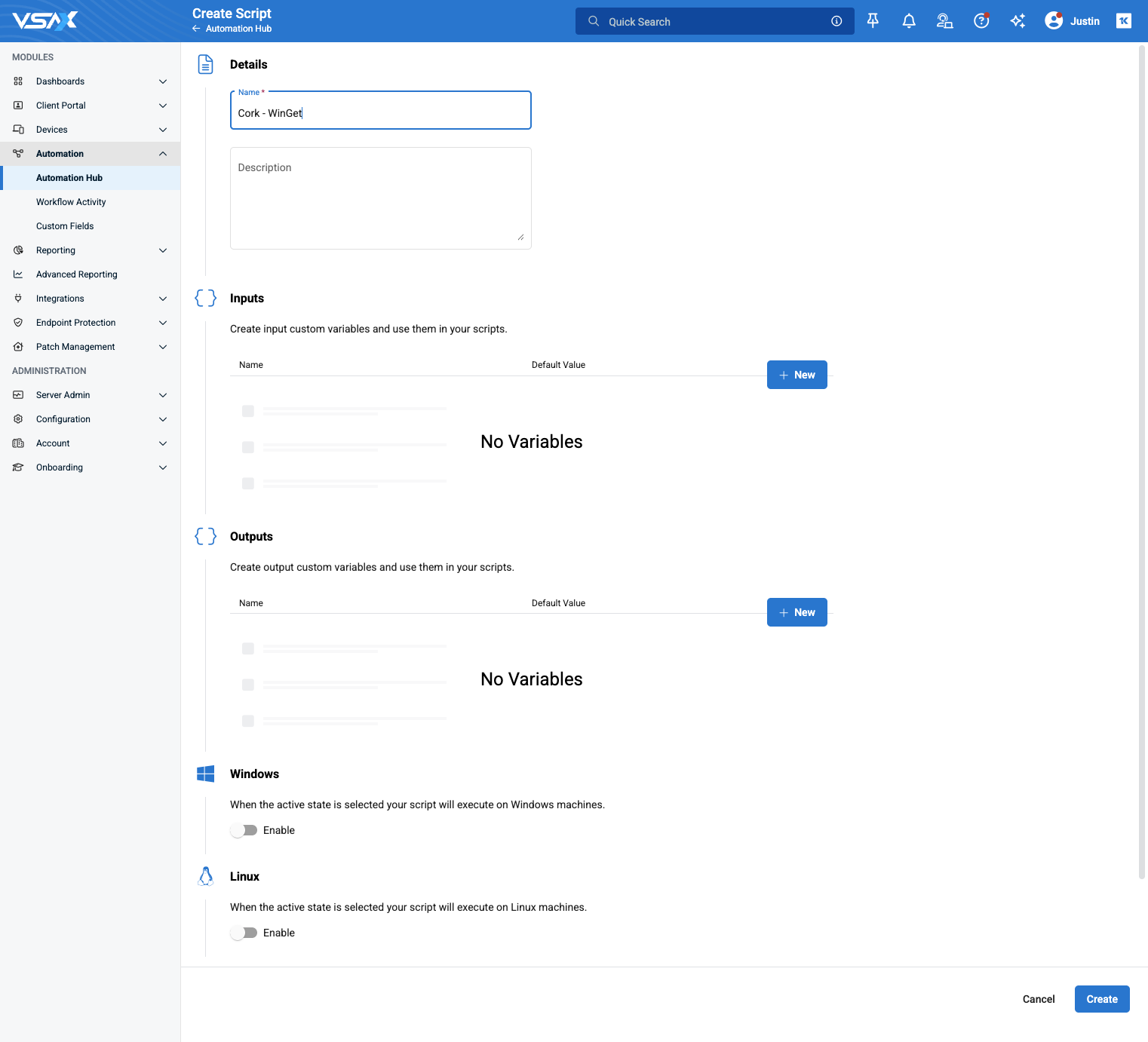Expand the Integrations chevron
The image size is (1148, 1042).
(163, 299)
